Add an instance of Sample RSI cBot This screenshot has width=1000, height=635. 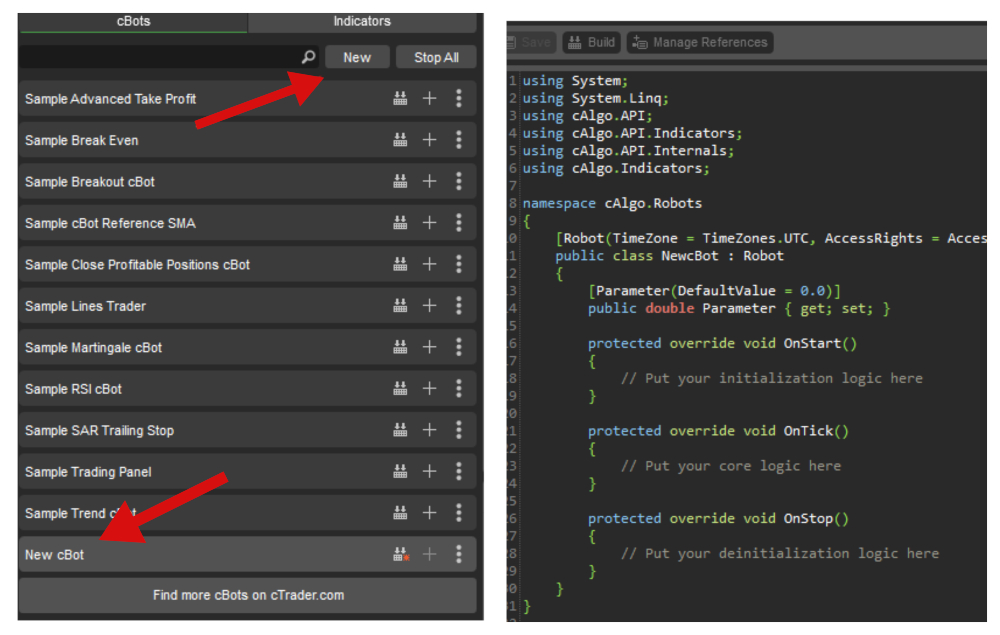(430, 388)
